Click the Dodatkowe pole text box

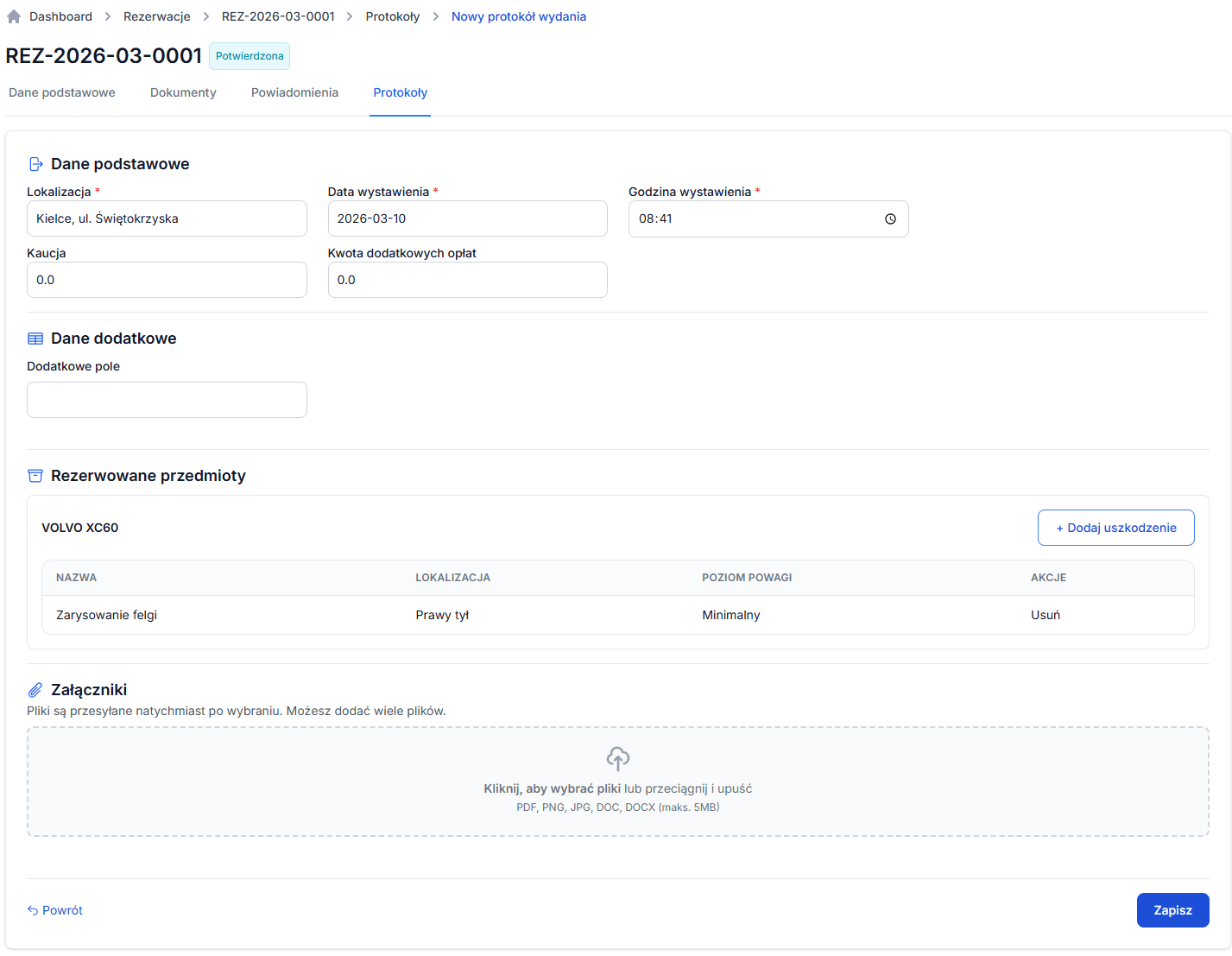click(x=167, y=400)
